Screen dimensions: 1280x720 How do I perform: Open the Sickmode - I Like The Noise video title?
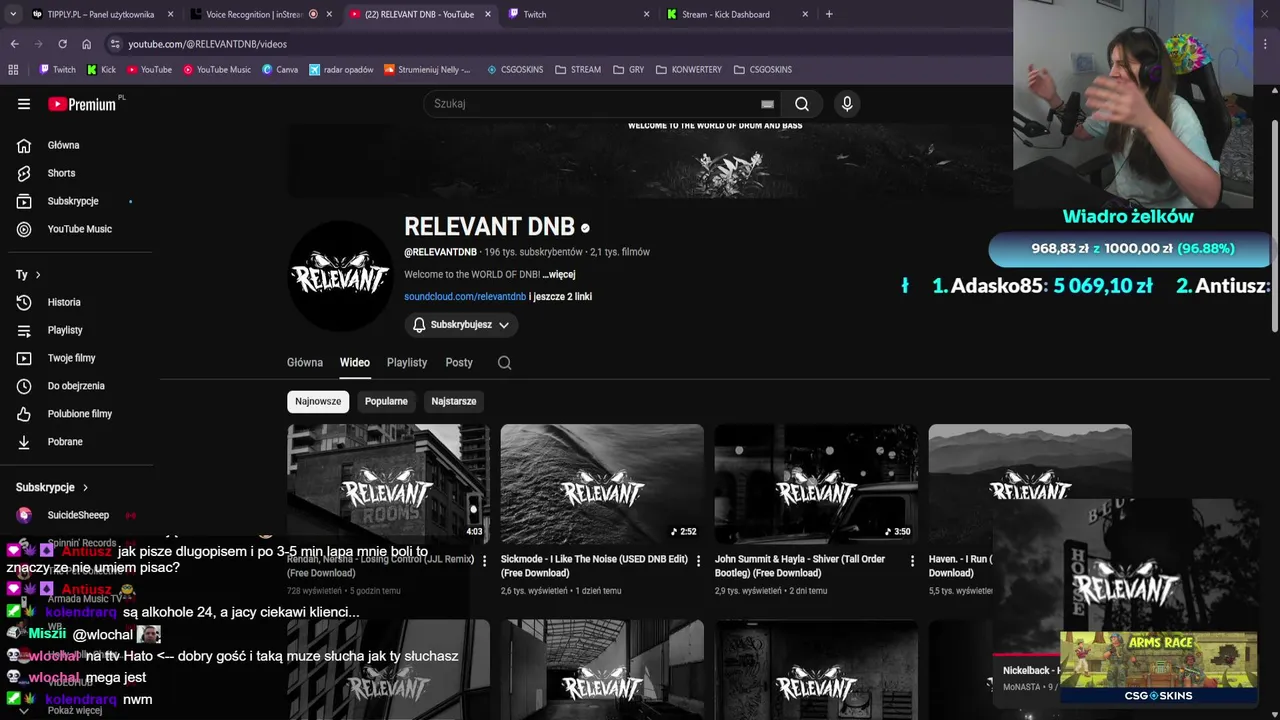pos(594,566)
